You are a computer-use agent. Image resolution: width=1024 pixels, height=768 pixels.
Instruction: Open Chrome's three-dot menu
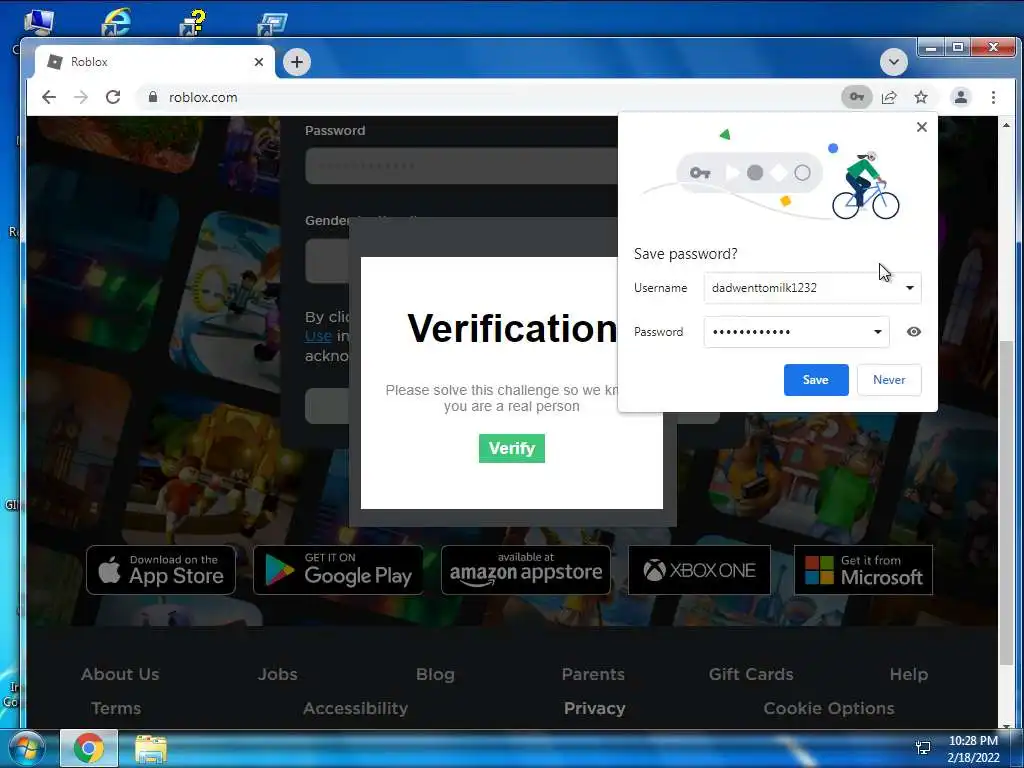pos(993,97)
